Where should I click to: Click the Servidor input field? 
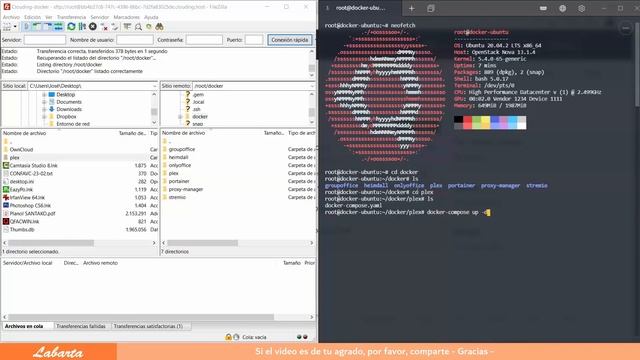tap(45, 40)
